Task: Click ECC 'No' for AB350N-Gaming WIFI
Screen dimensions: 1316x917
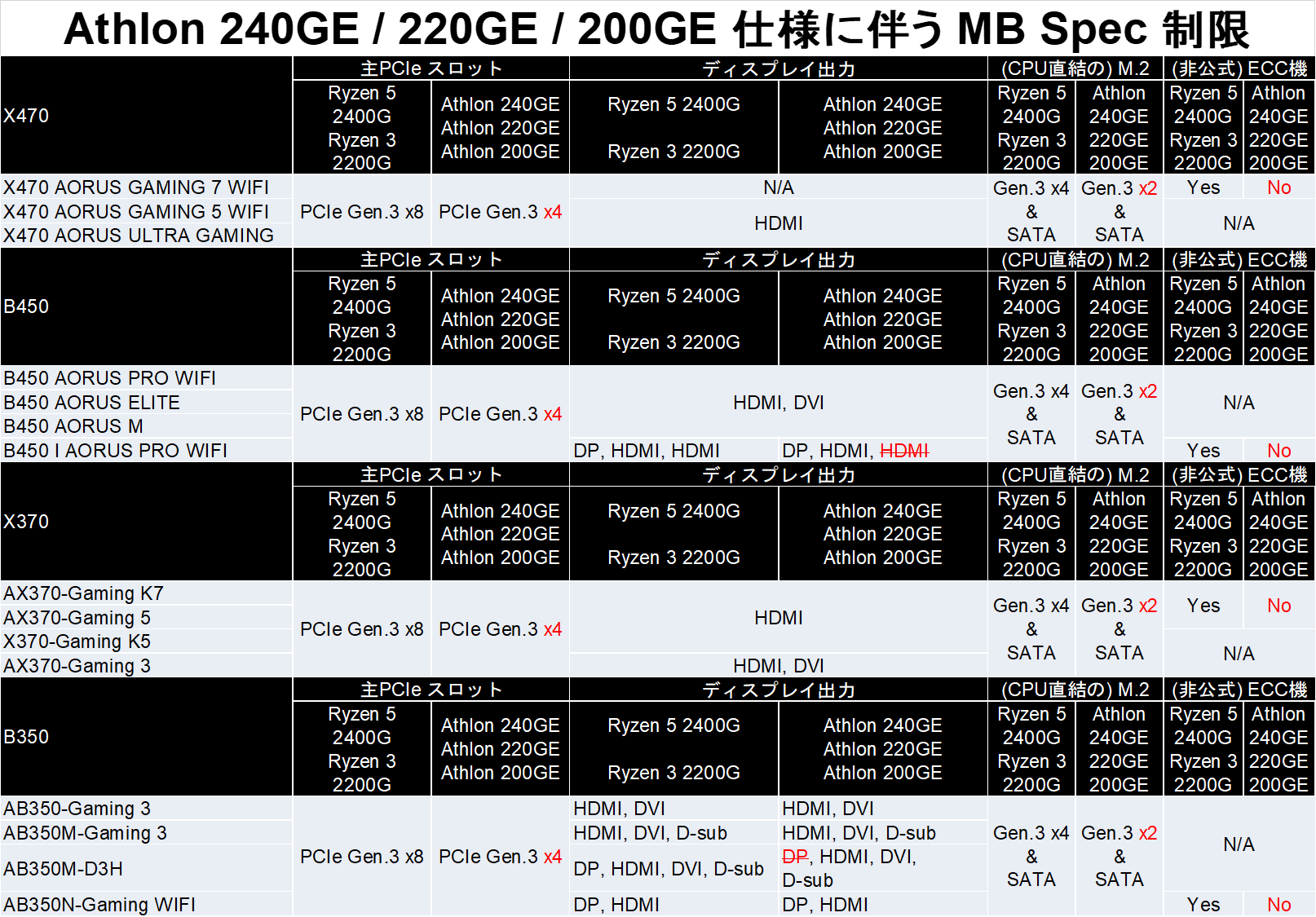Action: click(x=1279, y=905)
